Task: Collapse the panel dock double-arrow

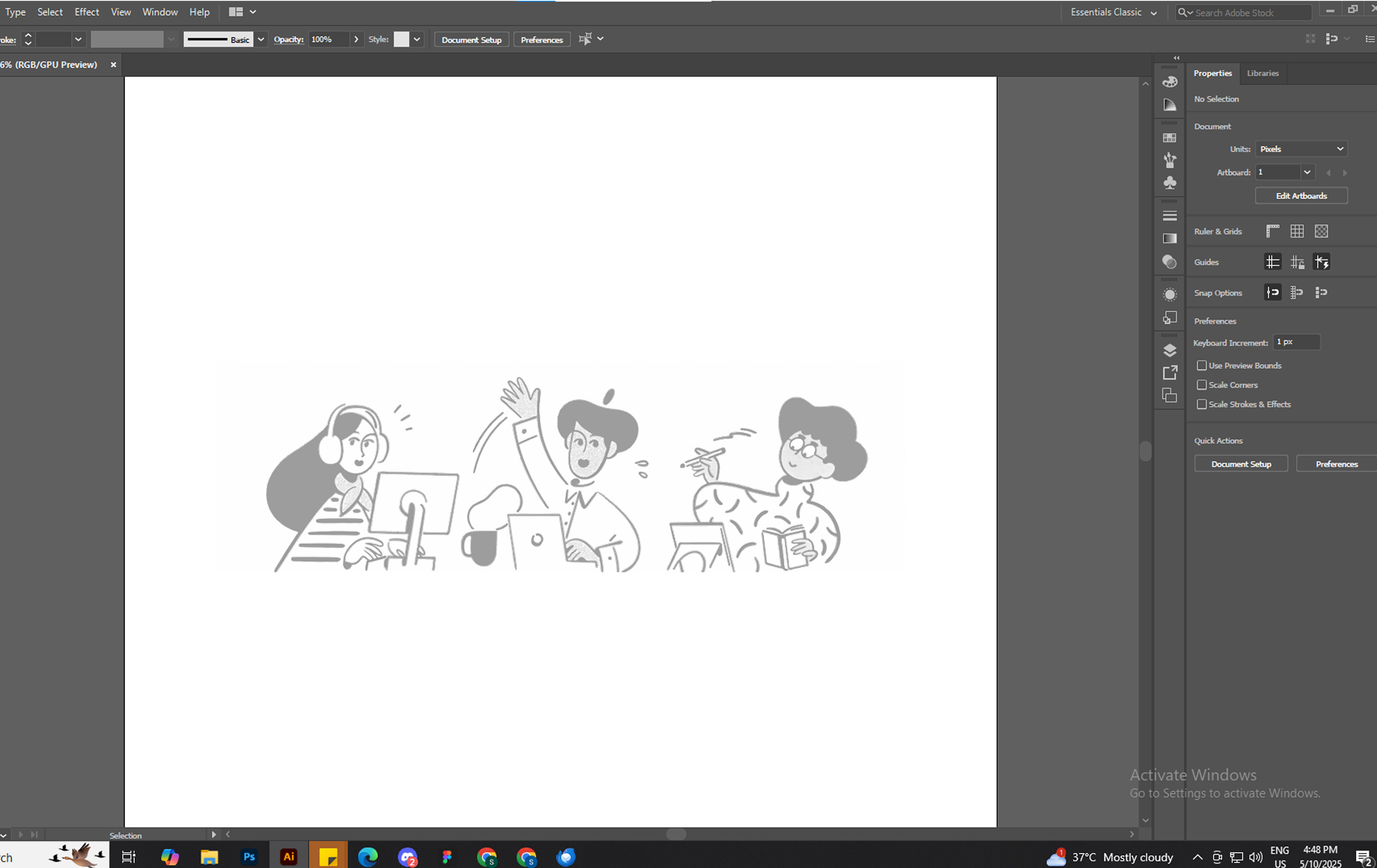Action: 1176,58
